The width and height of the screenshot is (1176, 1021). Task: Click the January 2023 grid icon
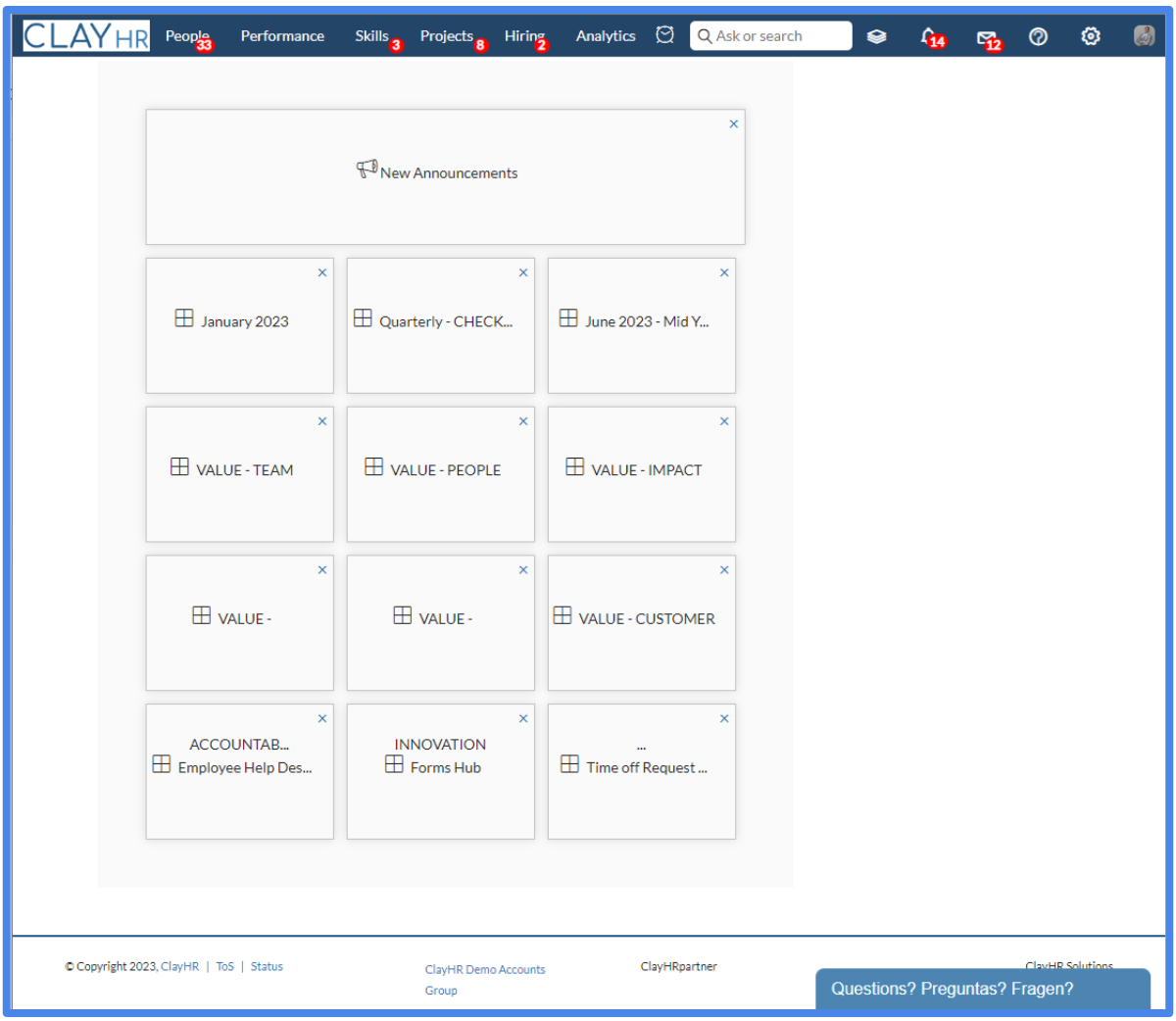click(184, 318)
